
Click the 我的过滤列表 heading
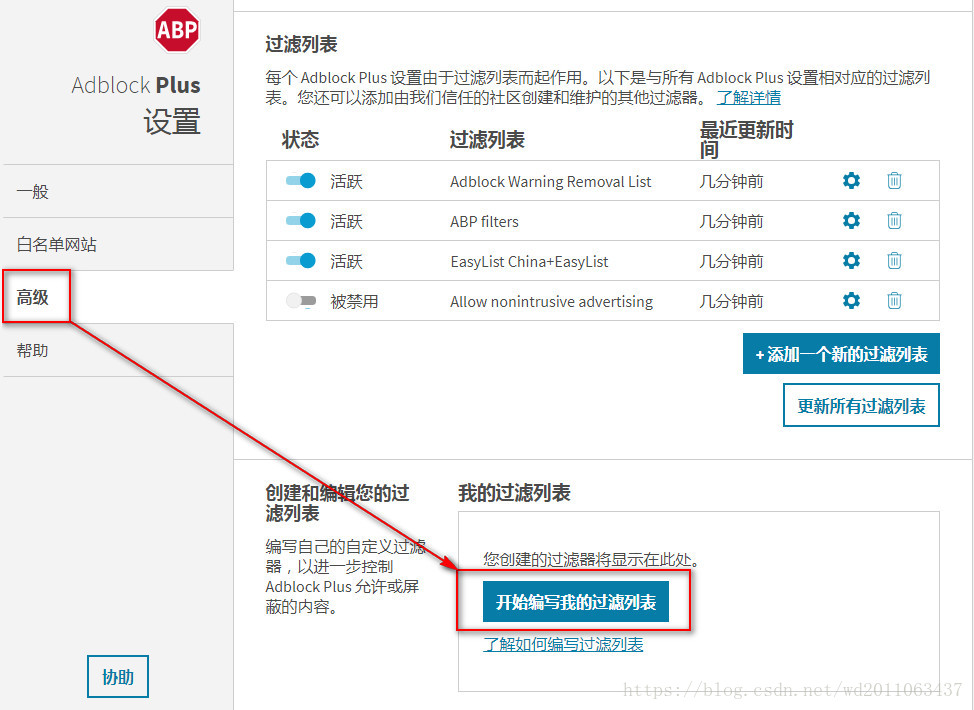point(514,493)
